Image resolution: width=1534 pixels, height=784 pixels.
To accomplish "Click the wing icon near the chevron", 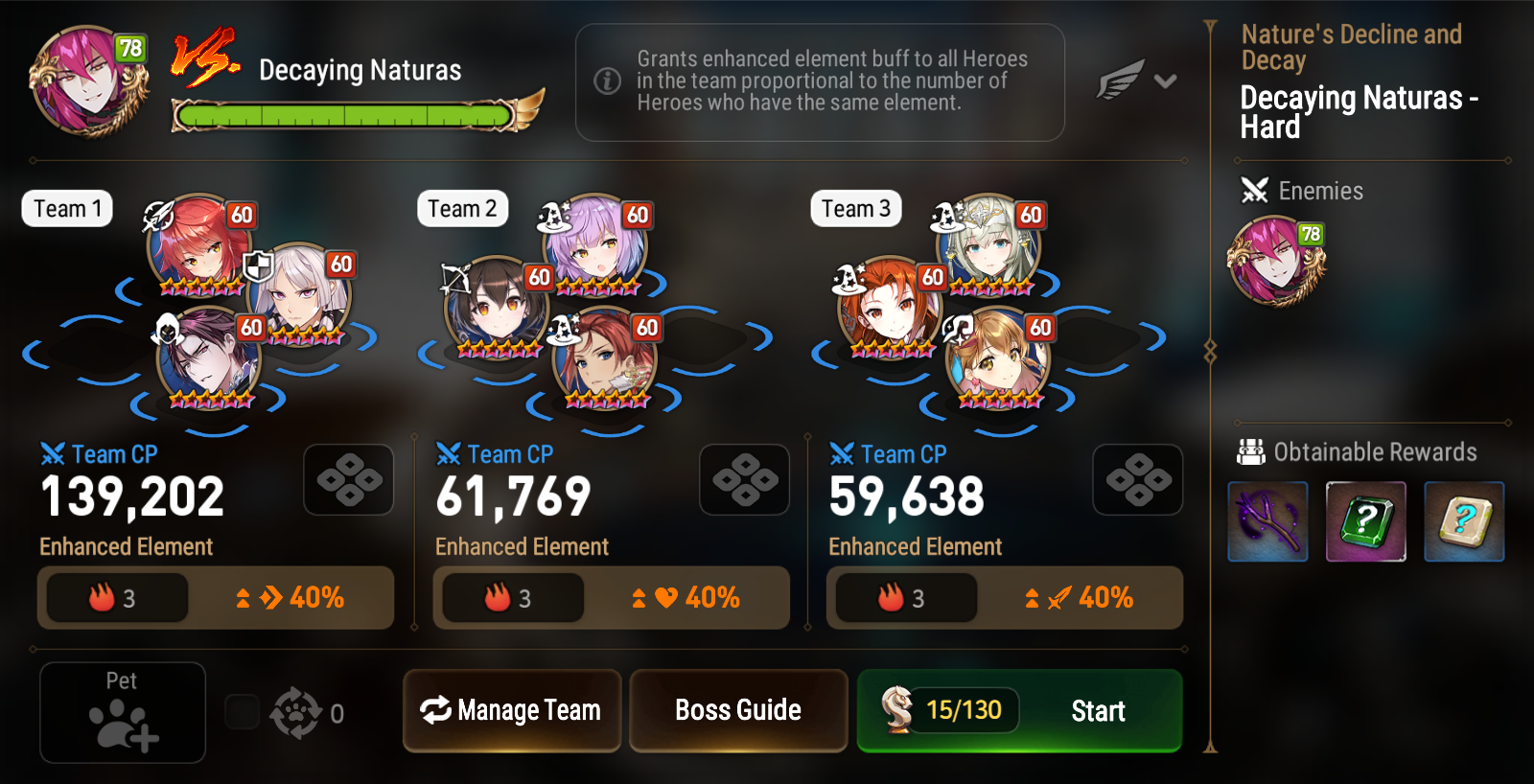I will [1122, 81].
